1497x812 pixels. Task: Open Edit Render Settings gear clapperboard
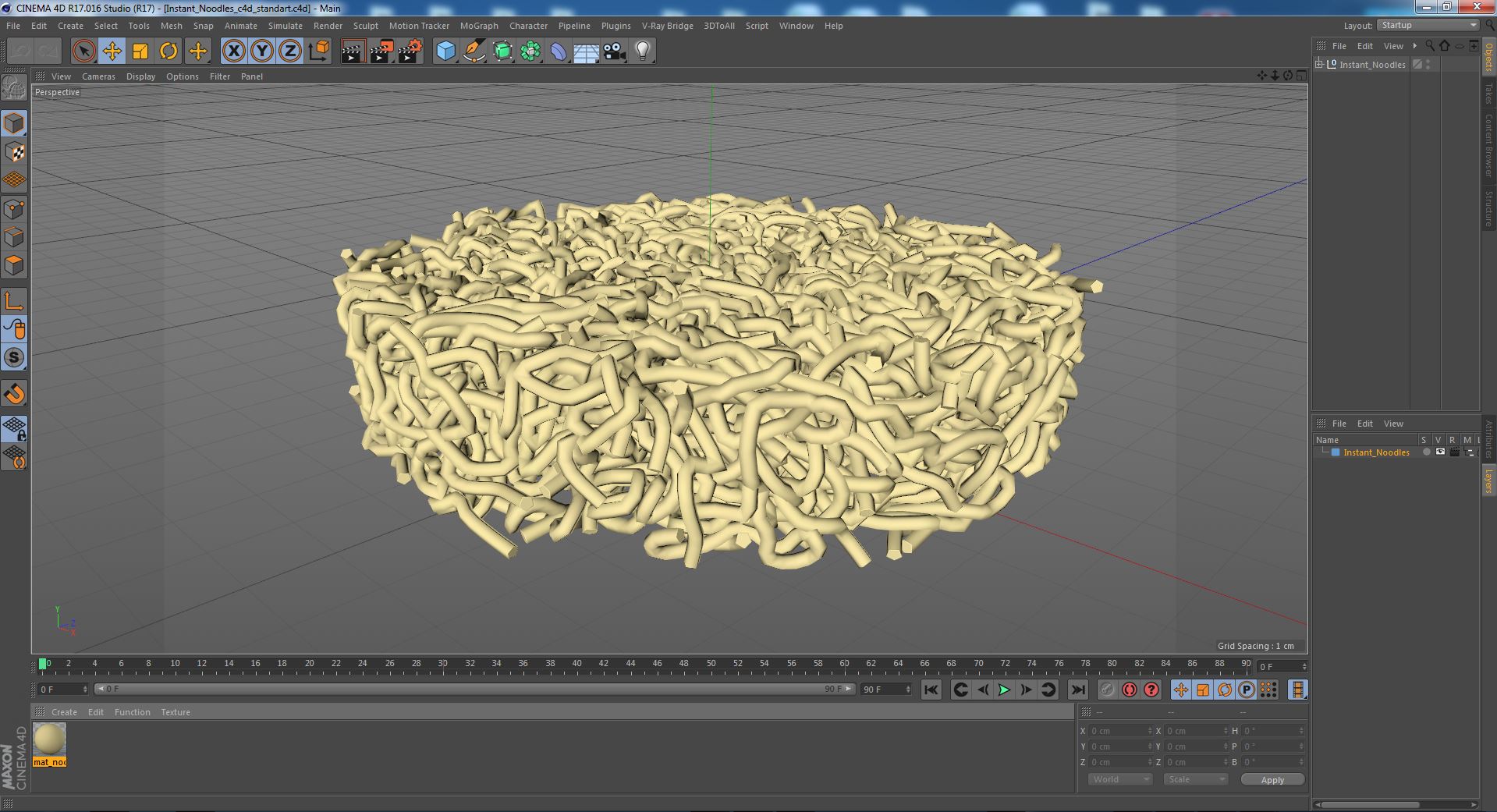click(410, 51)
